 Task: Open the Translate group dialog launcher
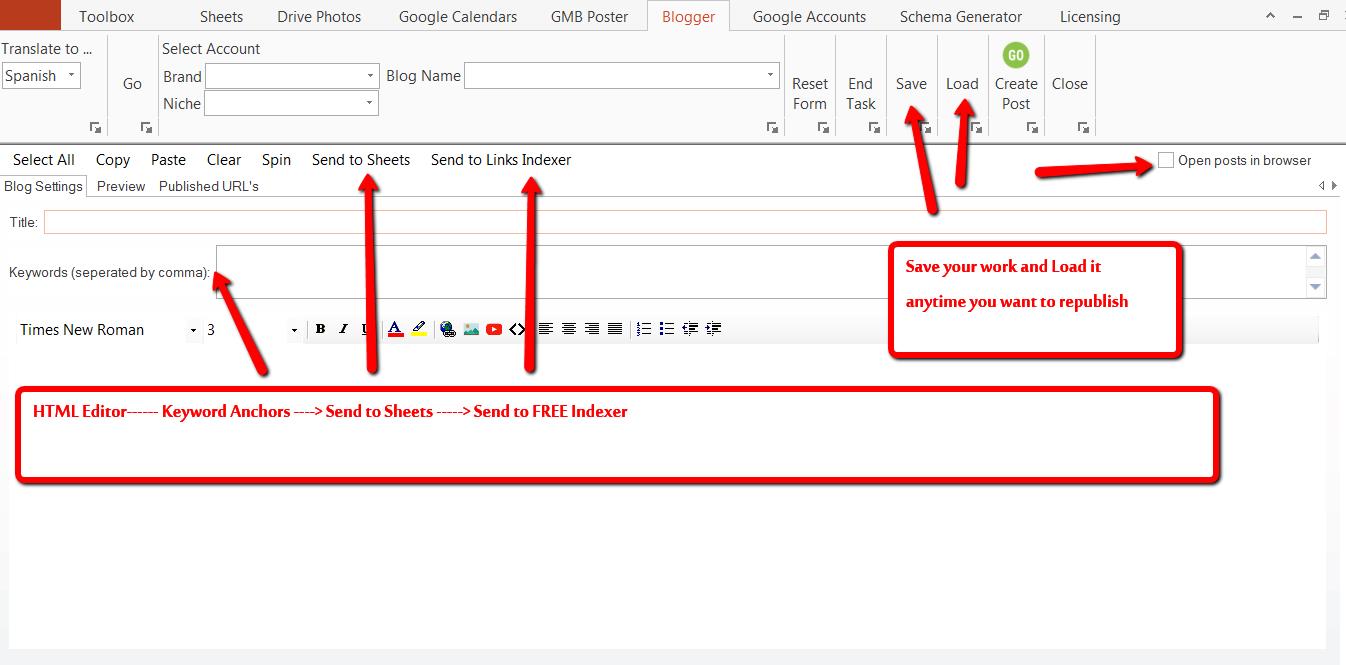click(95, 128)
